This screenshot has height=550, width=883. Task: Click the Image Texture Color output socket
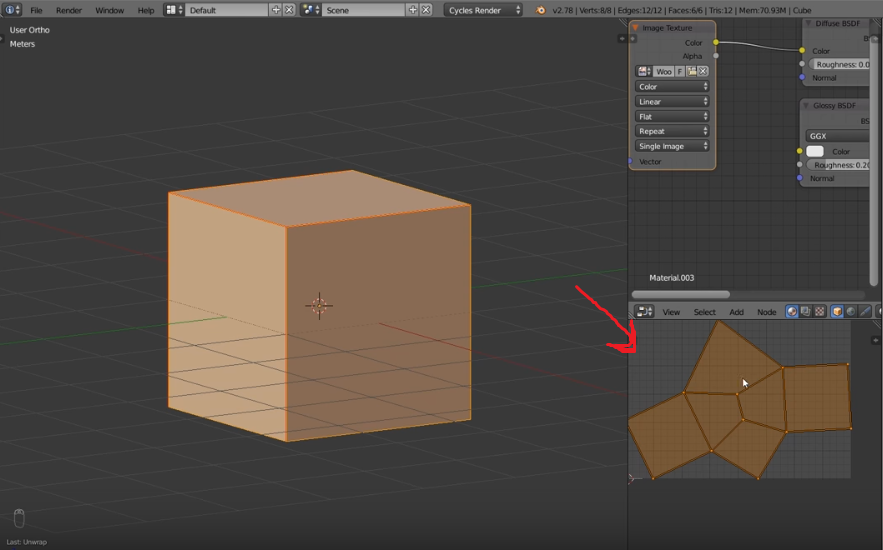716,42
